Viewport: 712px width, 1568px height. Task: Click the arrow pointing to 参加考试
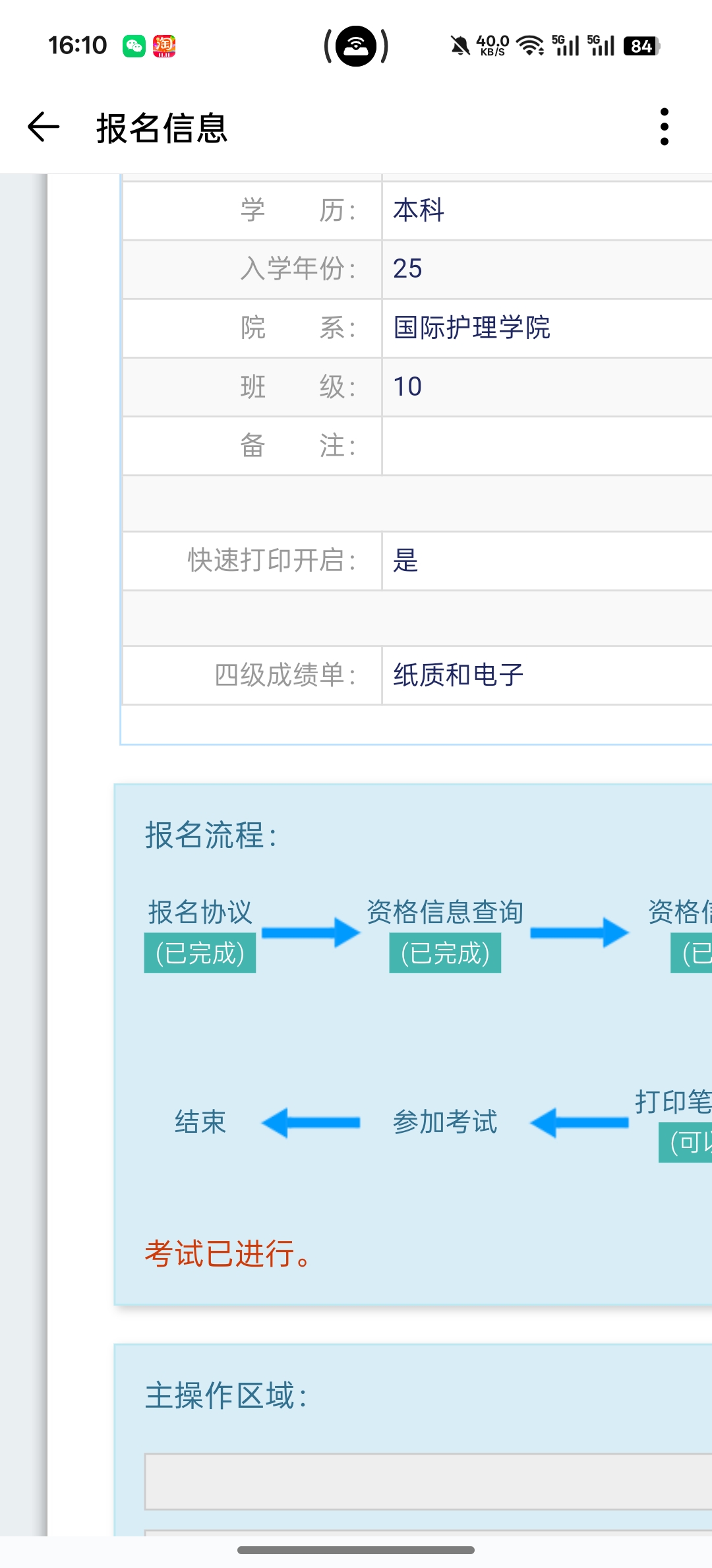tap(579, 1122)
